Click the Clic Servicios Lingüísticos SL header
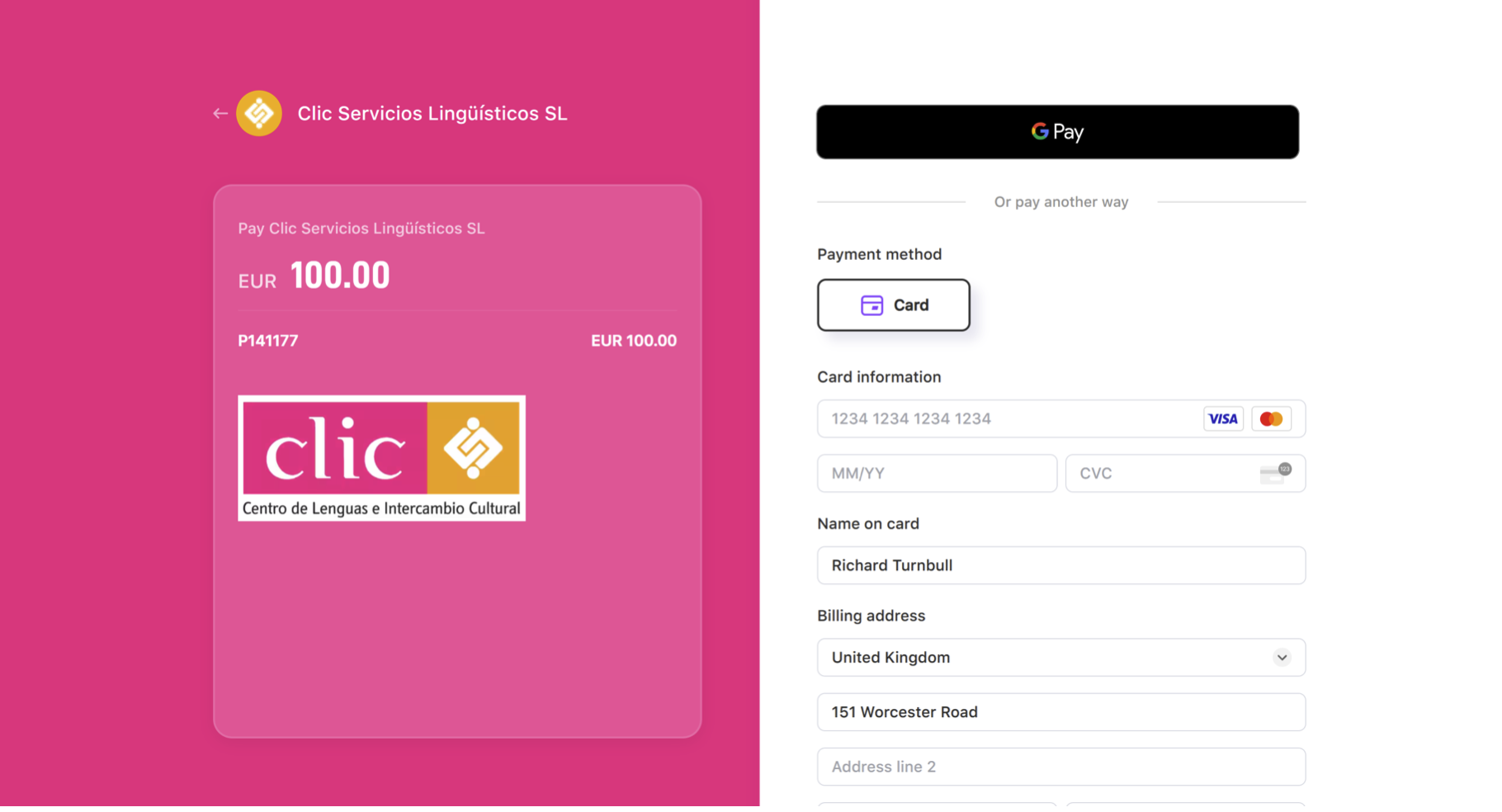This screenshot has height=812, width=1502. point(432,114)
